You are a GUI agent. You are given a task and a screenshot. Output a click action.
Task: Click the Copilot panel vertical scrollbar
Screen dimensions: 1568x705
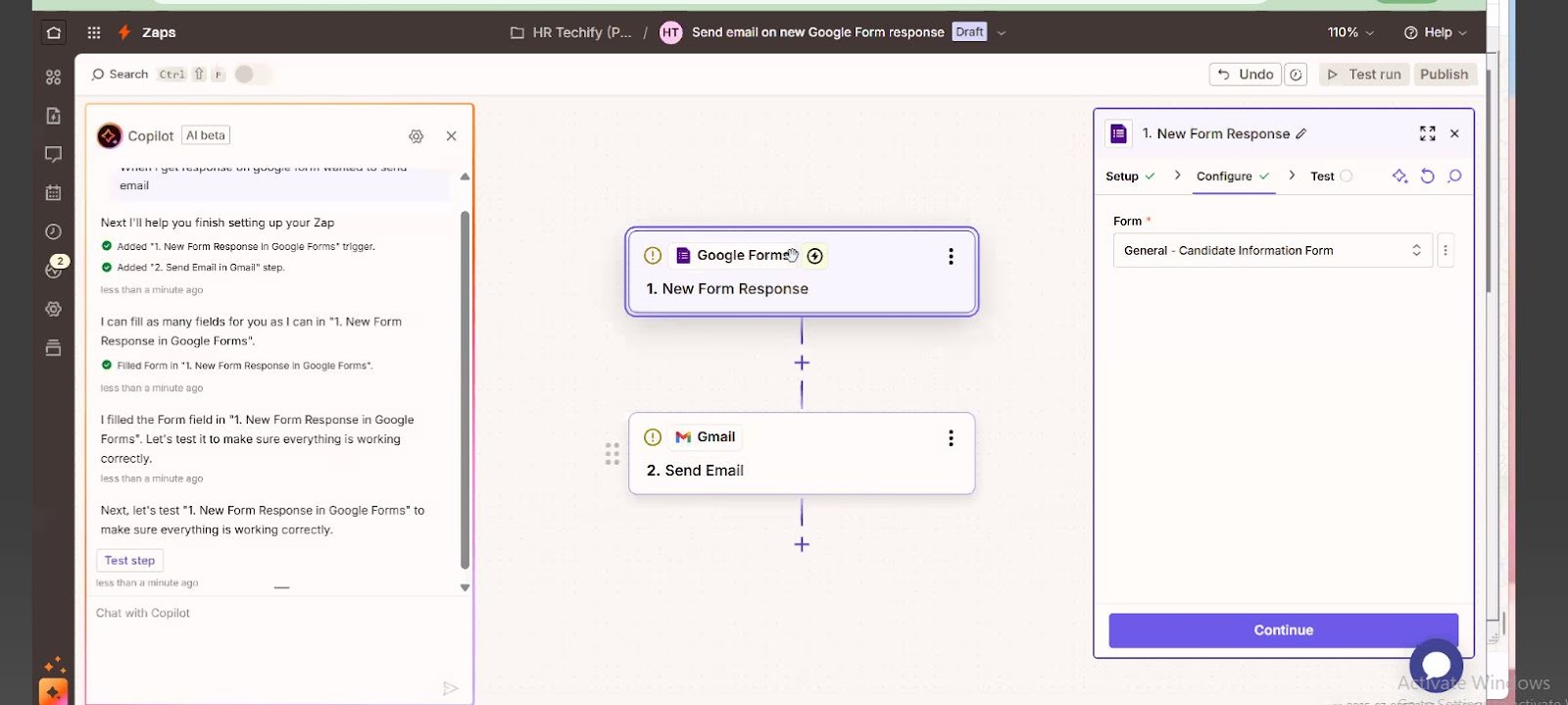465,389
